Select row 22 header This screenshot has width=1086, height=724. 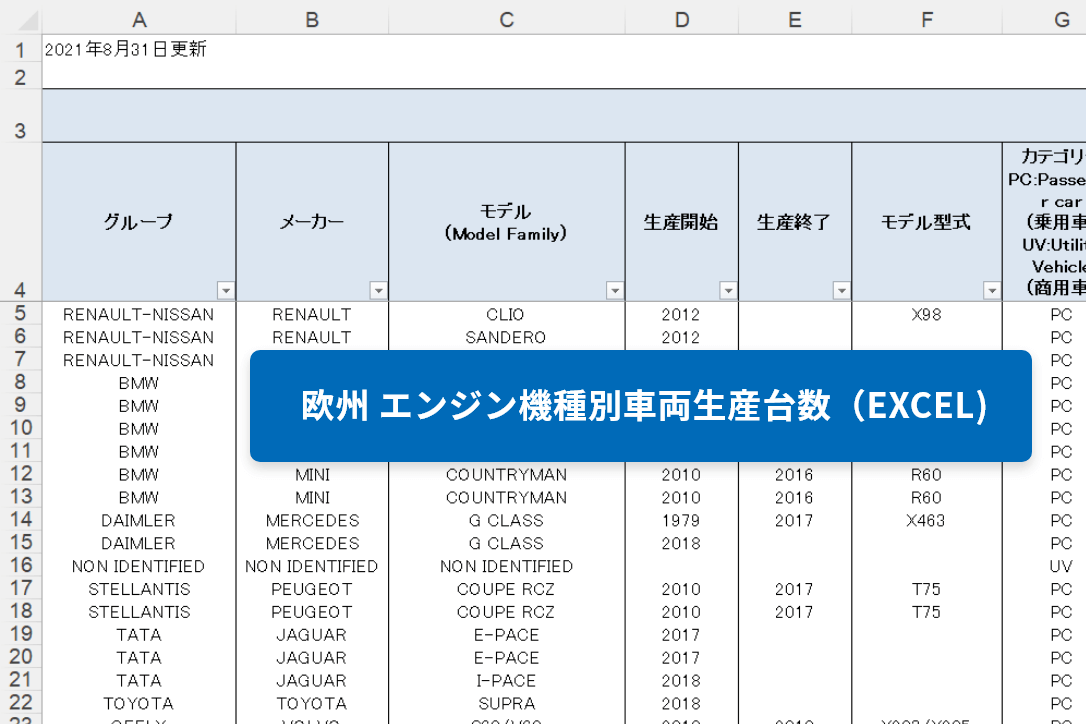pos(20,703)
